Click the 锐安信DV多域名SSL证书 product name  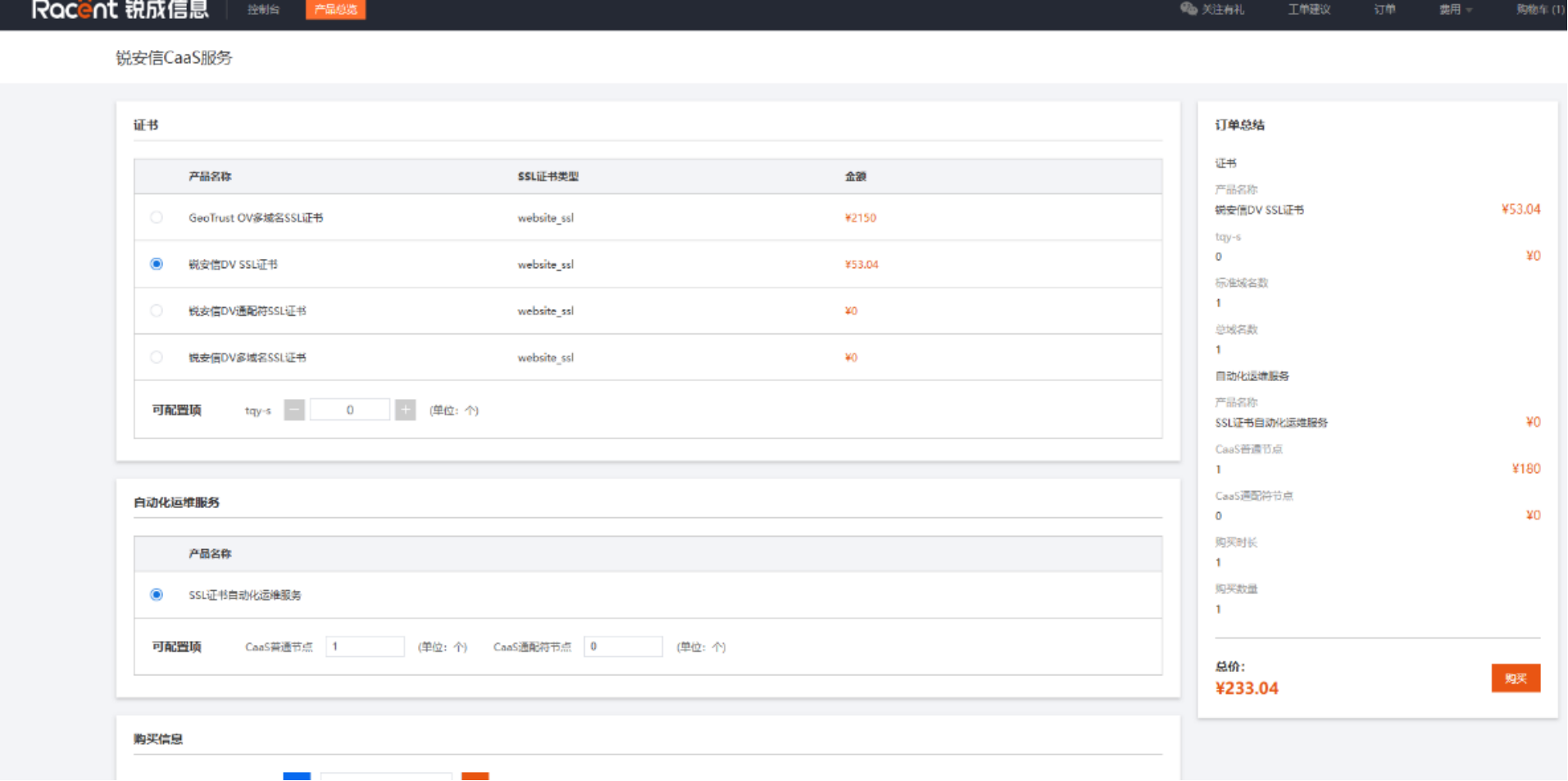248,358
